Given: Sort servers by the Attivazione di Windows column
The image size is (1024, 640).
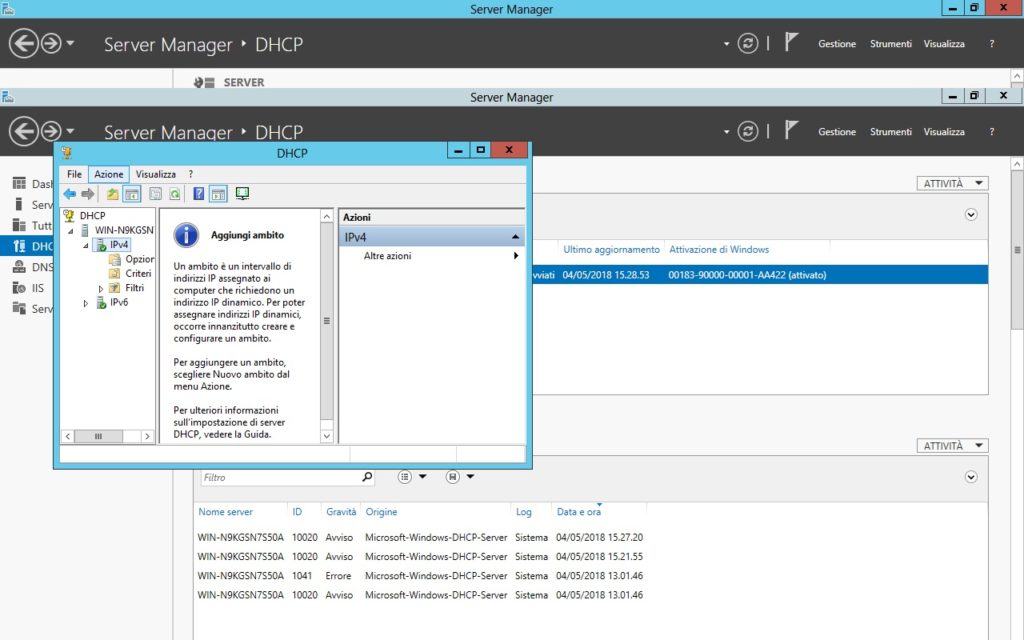Looking at the screenshot, I should [x=719, y=249].
